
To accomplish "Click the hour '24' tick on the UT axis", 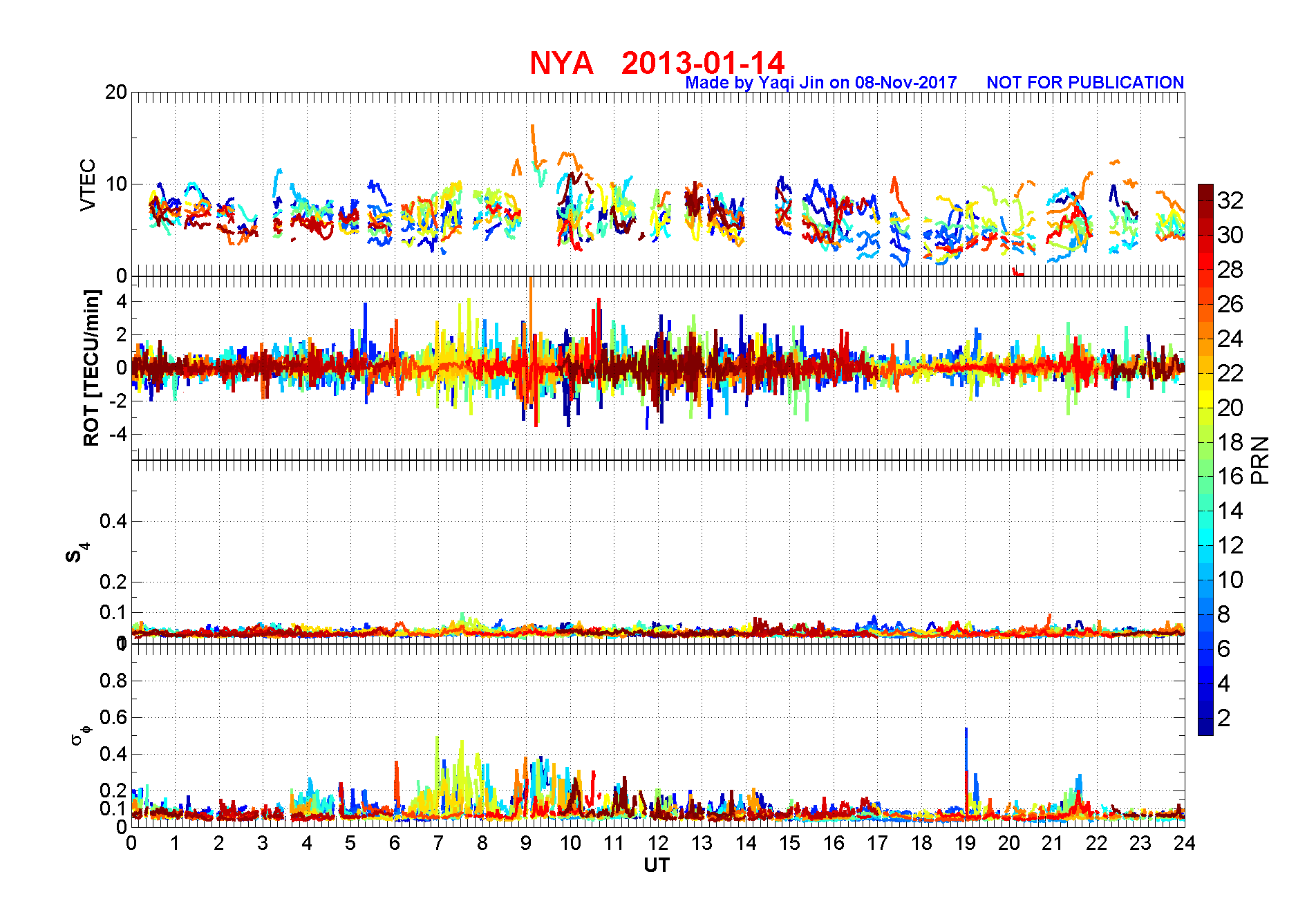I will click(x=1184, y=843).
